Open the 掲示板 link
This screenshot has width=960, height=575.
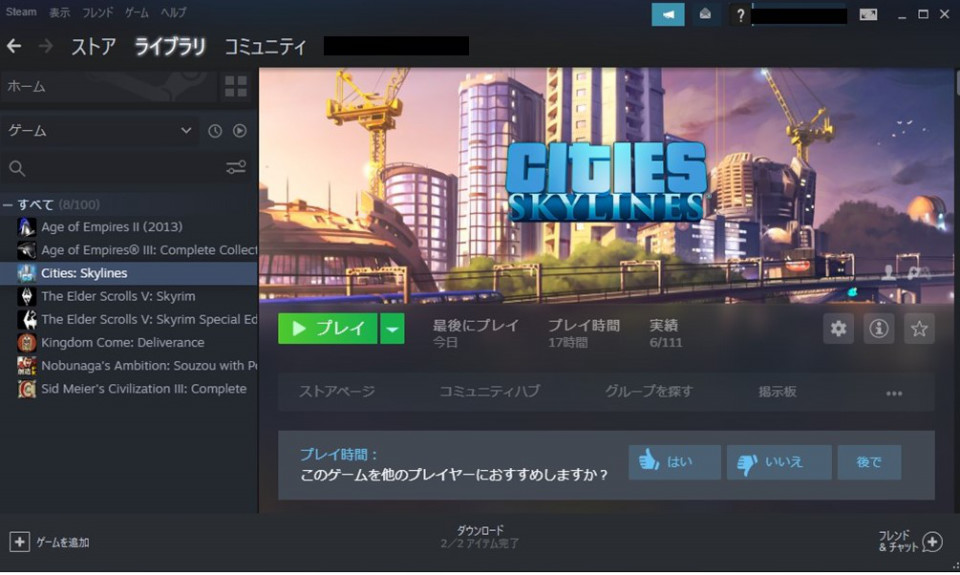point(778,391)
